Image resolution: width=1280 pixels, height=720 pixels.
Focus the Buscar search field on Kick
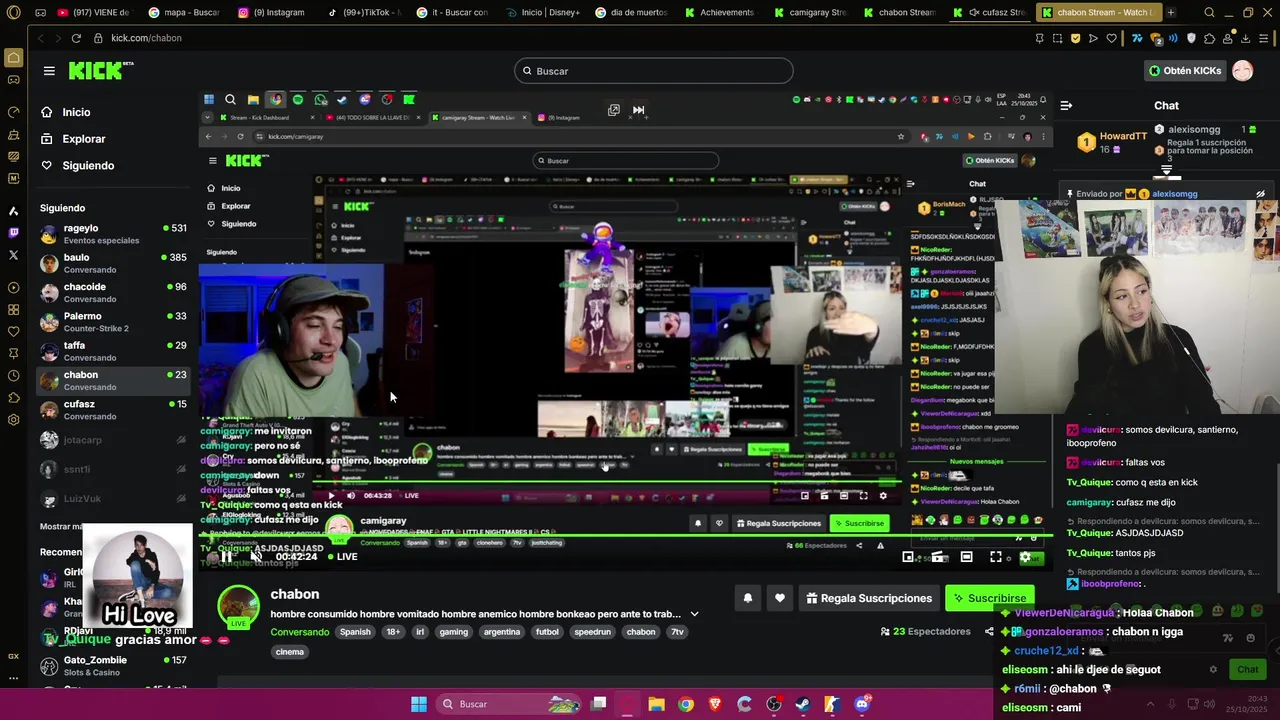(x=654, y=71)
